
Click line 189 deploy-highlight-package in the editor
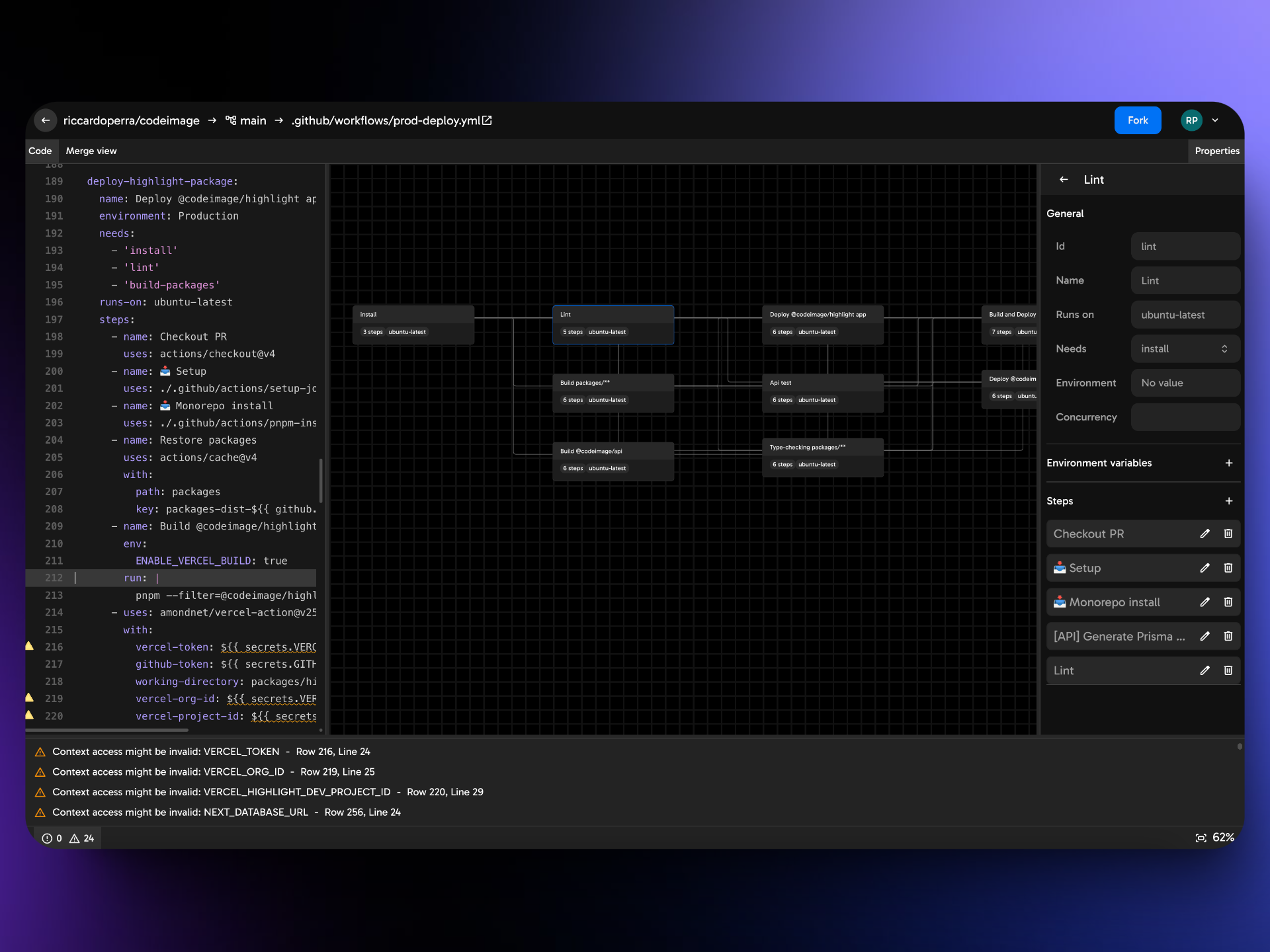pos(162,181)
